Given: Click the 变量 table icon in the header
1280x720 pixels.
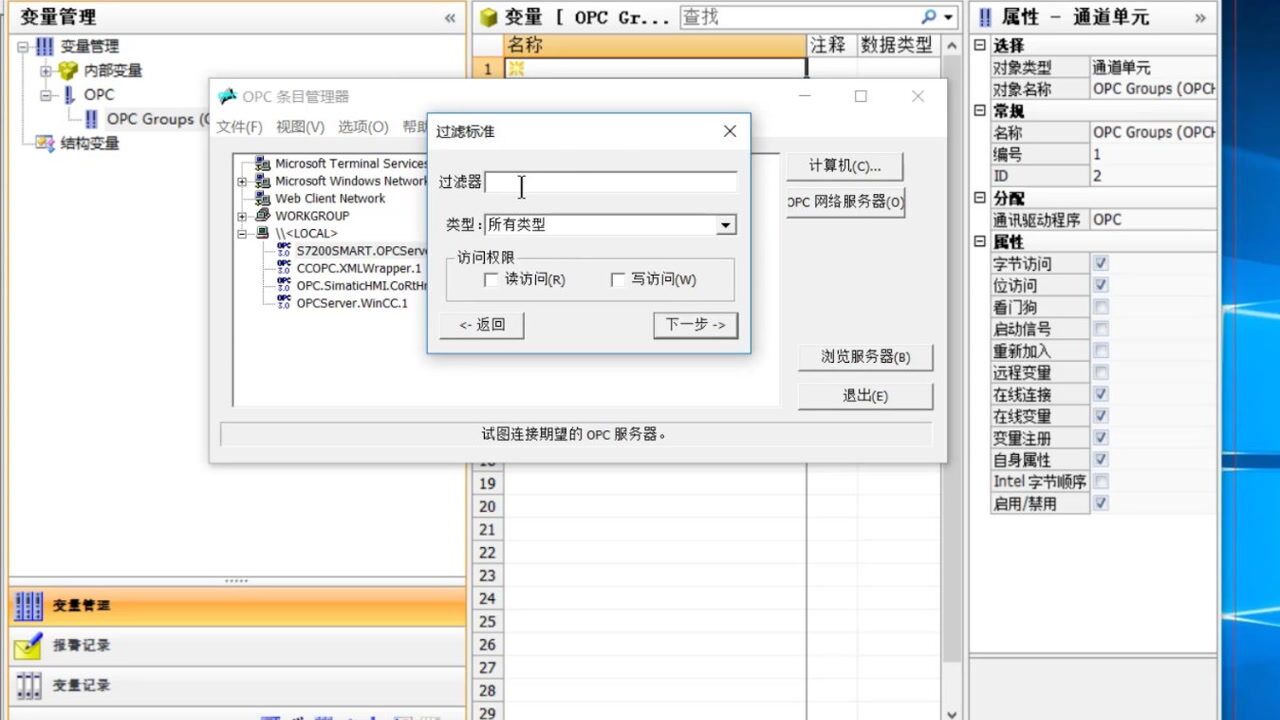Looking at the screenshot, I should 489,16.
